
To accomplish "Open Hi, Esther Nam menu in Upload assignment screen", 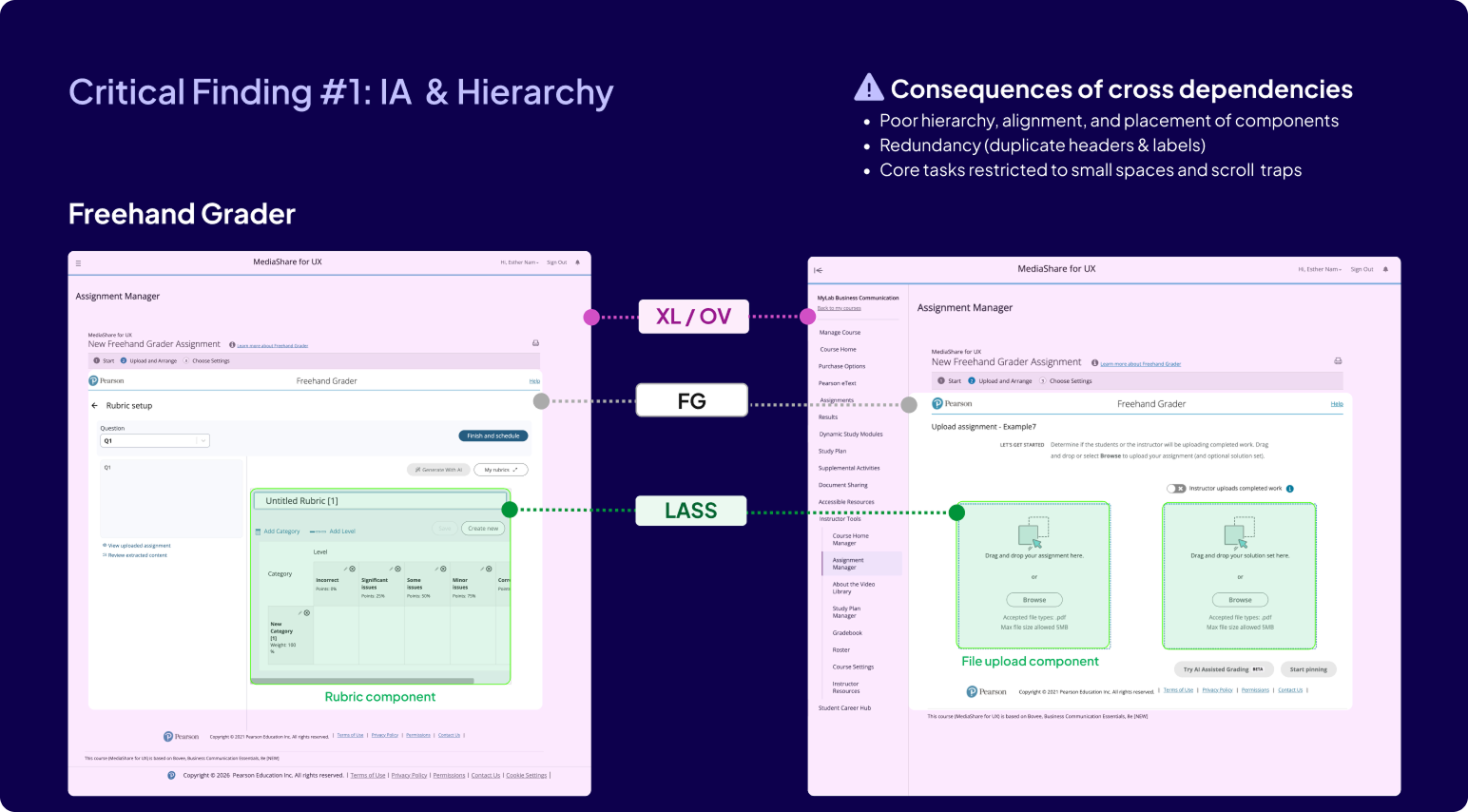I will click(x=1320, y=269).
